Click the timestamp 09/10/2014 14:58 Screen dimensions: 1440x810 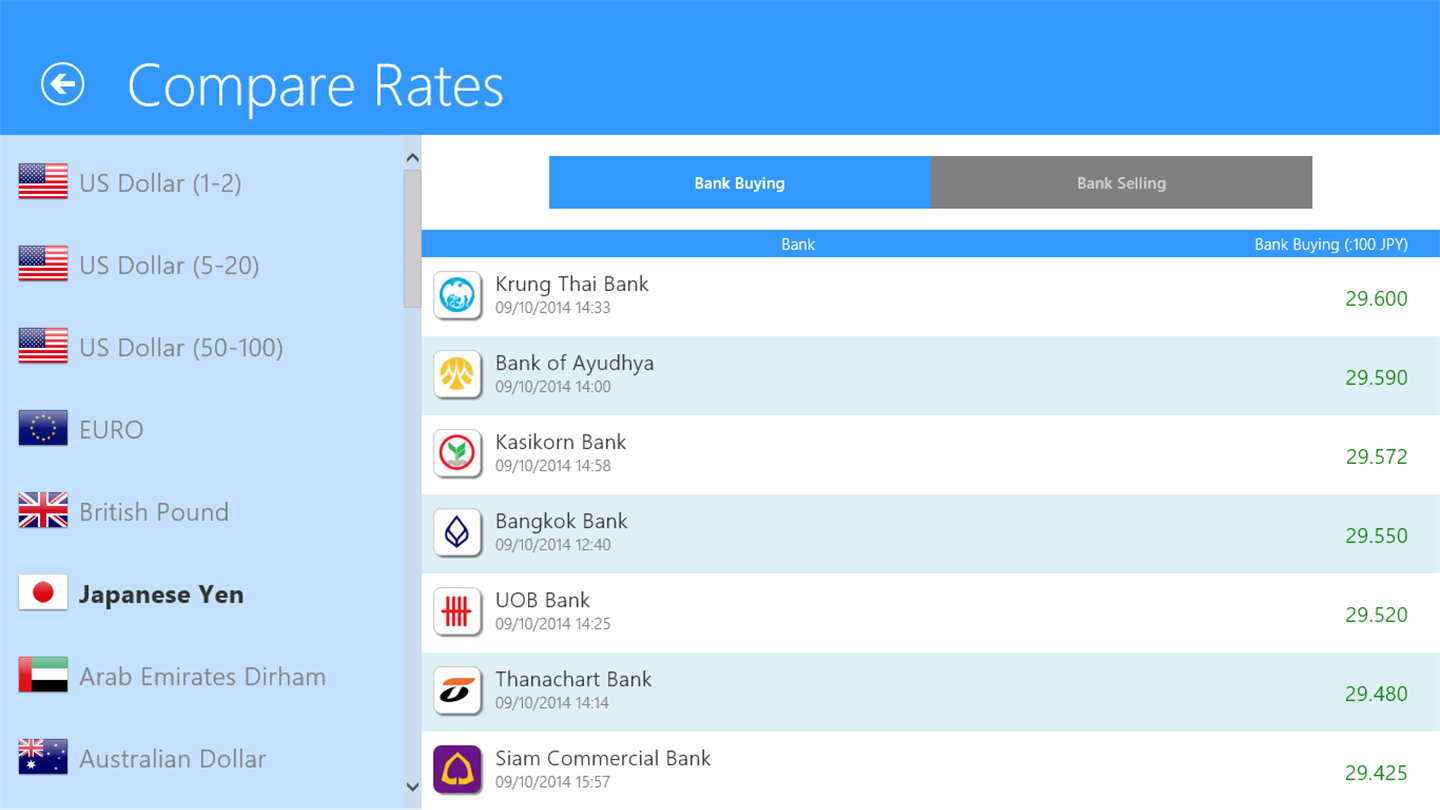(x=553, y=466)
